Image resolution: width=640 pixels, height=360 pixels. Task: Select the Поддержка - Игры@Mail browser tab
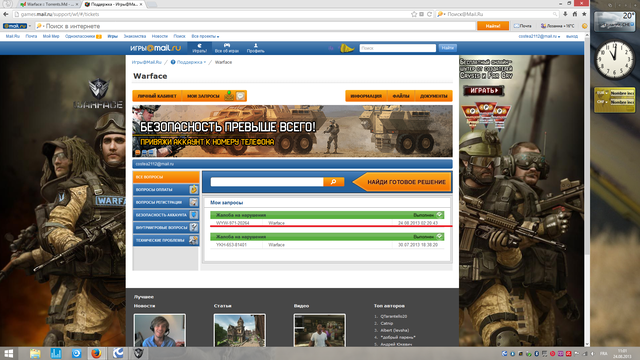(x=114, y=4)
